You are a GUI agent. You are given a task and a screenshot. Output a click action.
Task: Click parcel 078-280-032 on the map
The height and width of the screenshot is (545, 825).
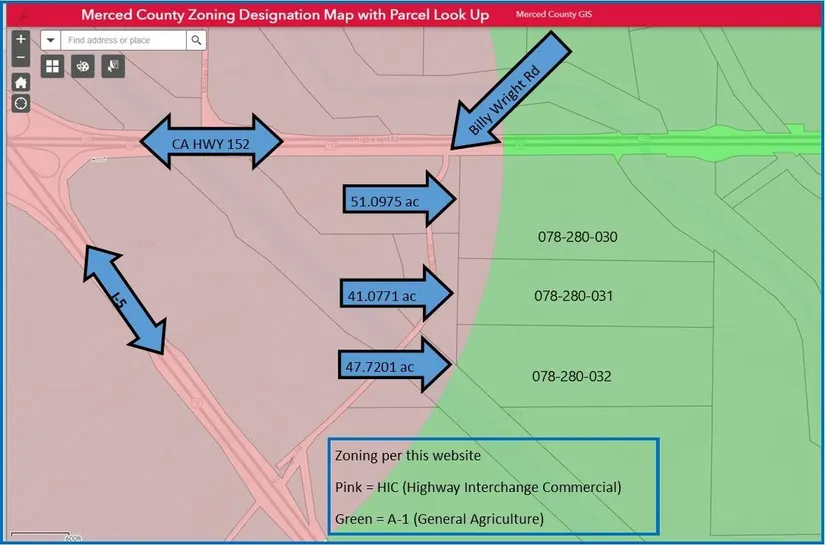[x=573, y=376]
